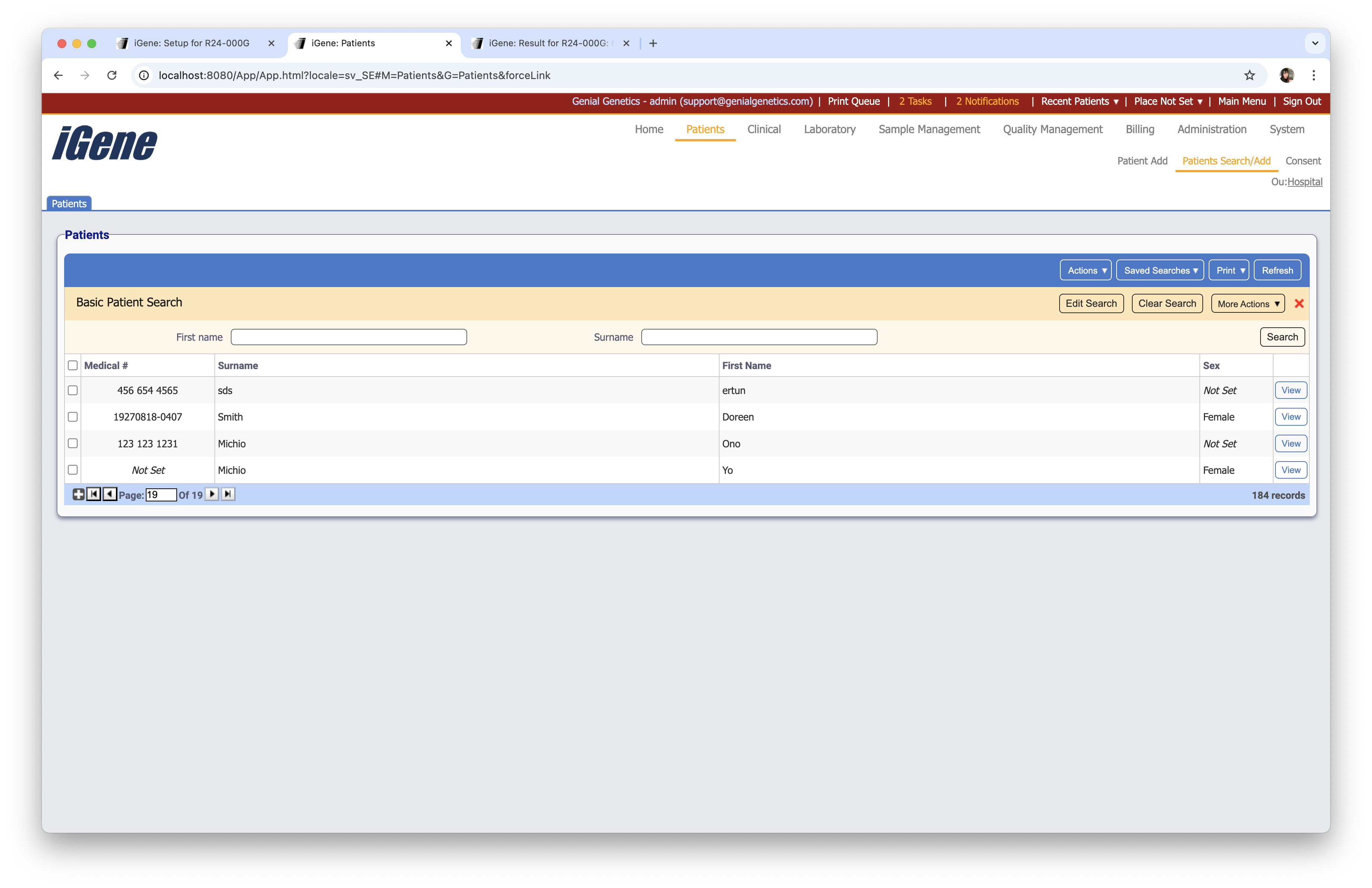The width and height of the screenshot is (1372, 888).
Task: Click the plus icon in the pager bar
Action: click(x=78, y=494)
